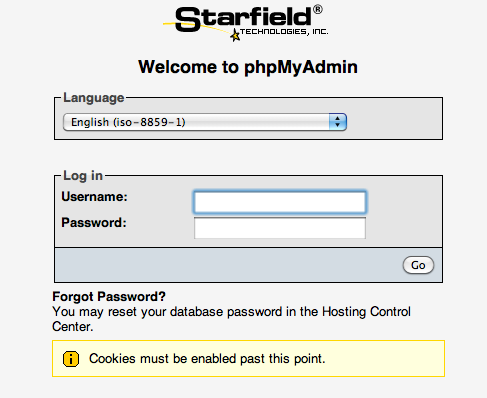
Task: Click the Language fieldset legend
Action: pos(94,98)
